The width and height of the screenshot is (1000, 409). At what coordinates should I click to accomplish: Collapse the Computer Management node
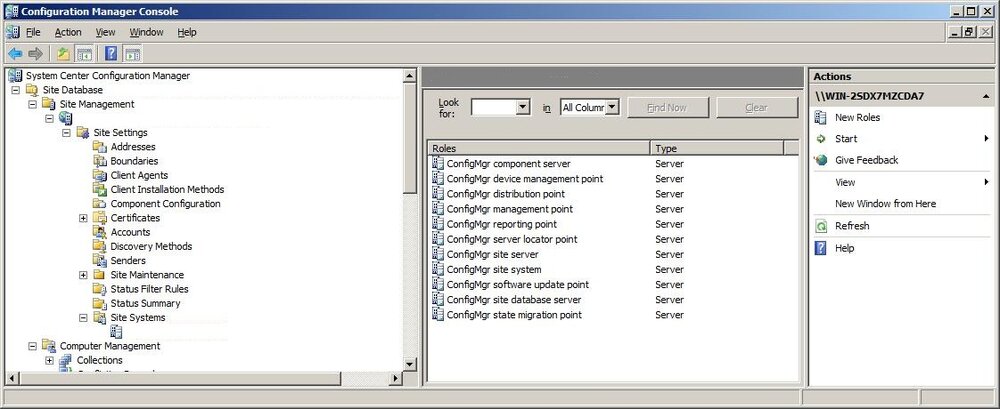click(x=33, y=346)
